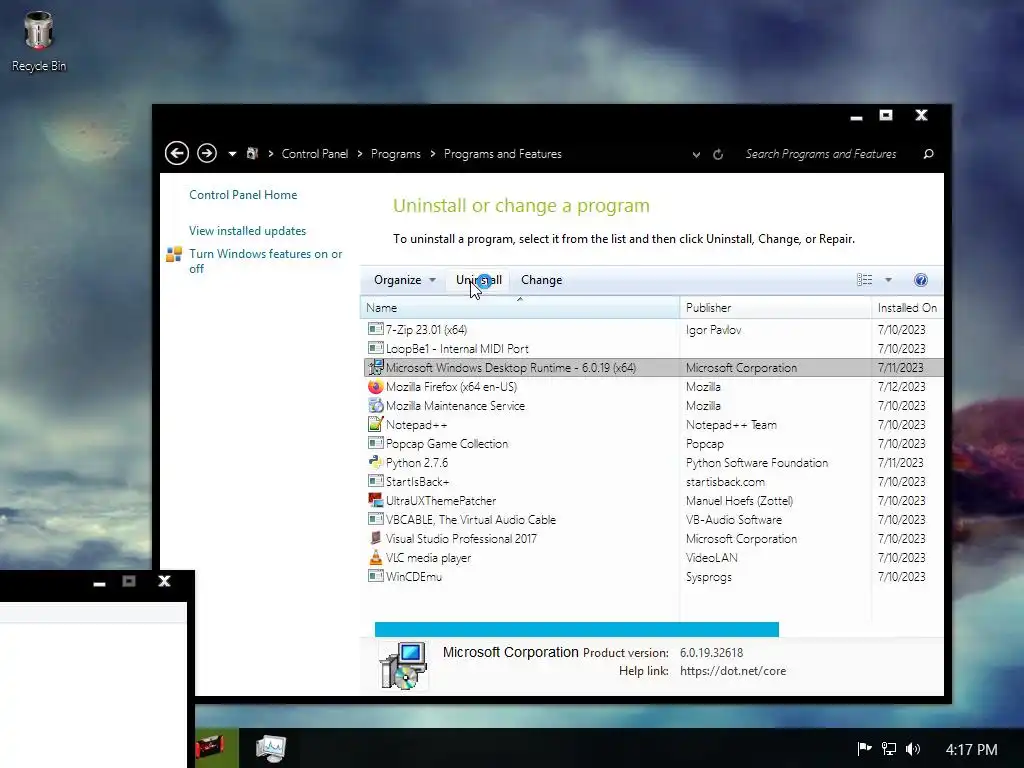Click the 'Mozilla Firefox (x64 en-US)' name text
Viewport: 1024px width, 768px height.
[x=451, y=387]
